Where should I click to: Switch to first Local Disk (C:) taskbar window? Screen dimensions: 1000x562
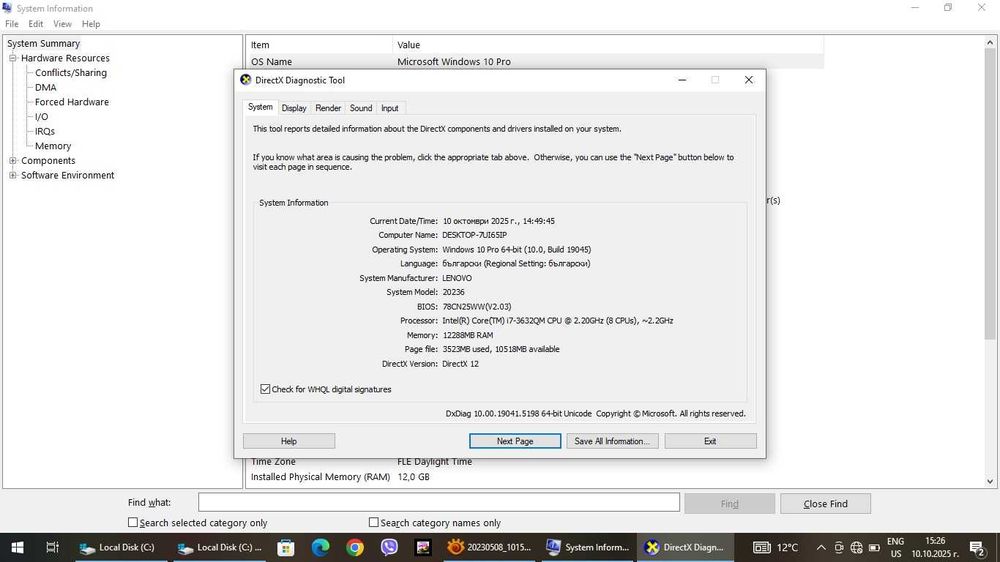click(121, 547)
